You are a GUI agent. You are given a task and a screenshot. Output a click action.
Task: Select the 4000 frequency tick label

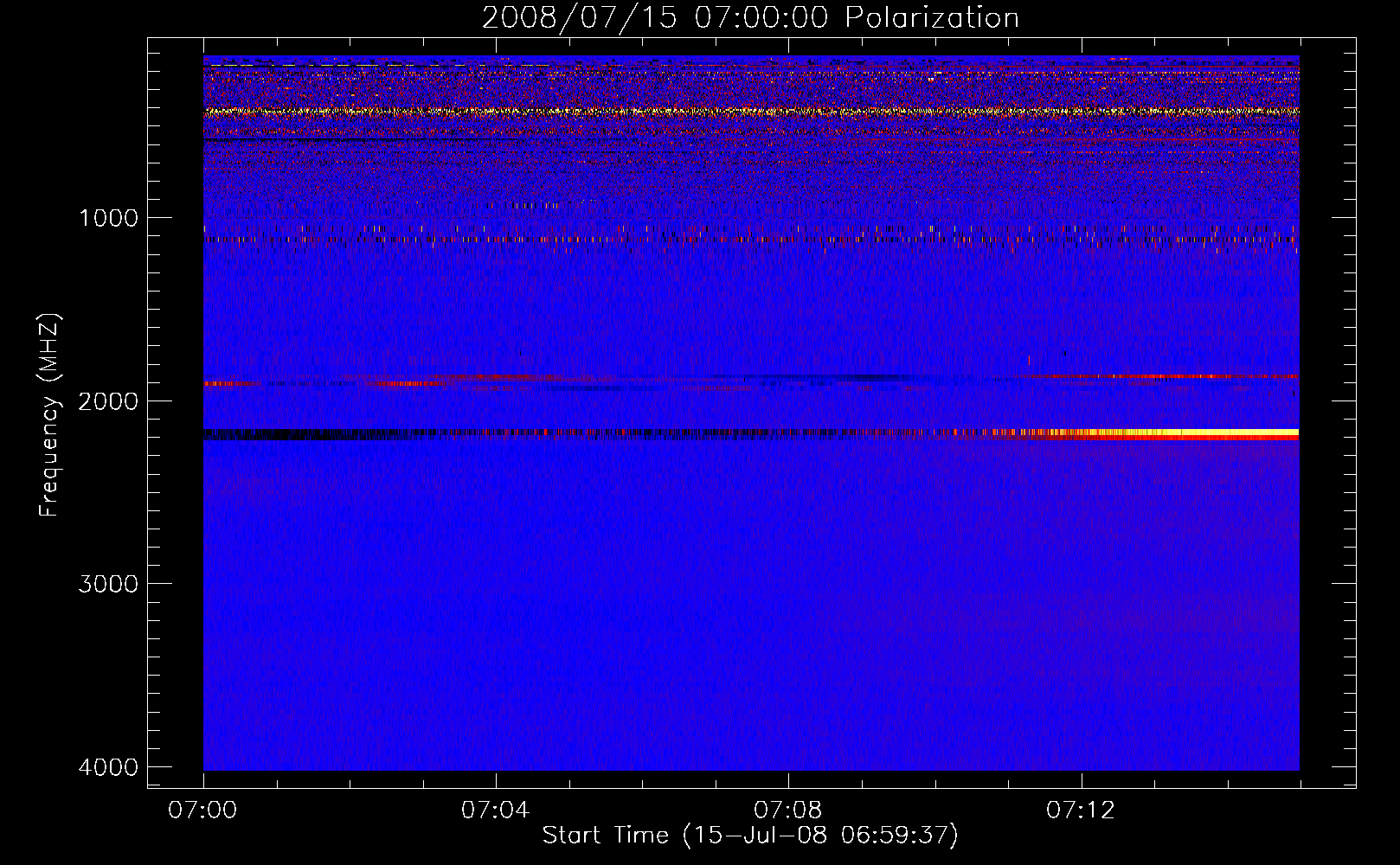(108, 767)
